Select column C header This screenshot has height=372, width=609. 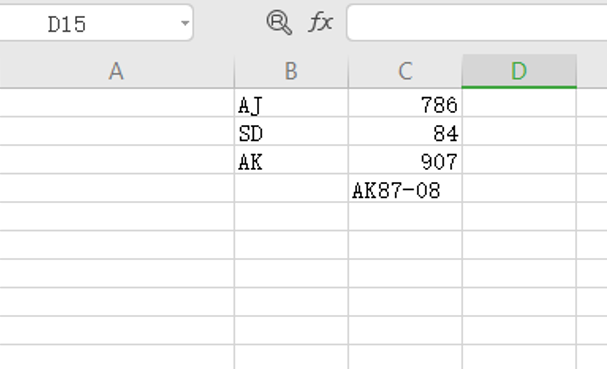tap(405, 71)
